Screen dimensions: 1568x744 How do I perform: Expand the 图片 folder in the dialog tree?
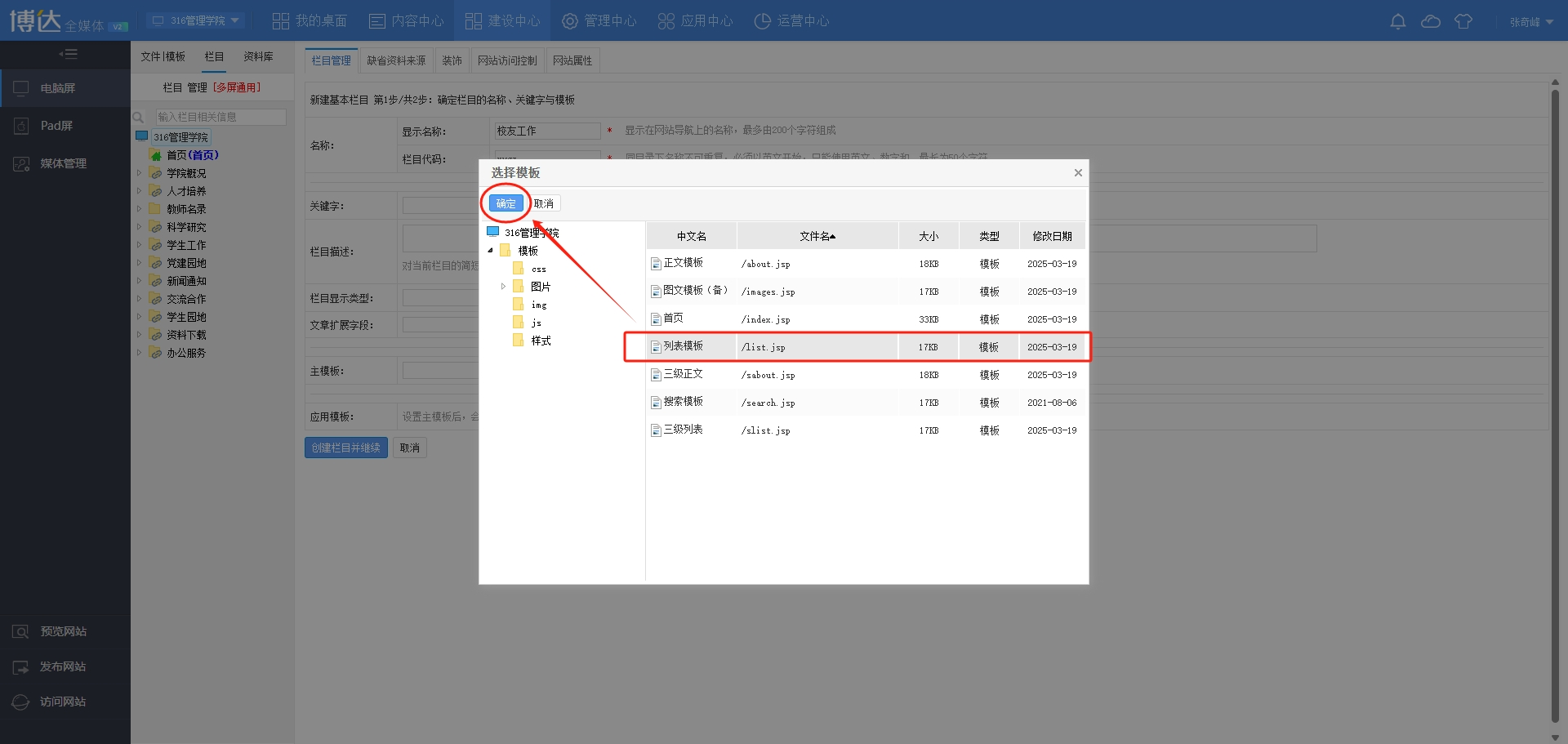pyautogui.click(x=503, y=287)
